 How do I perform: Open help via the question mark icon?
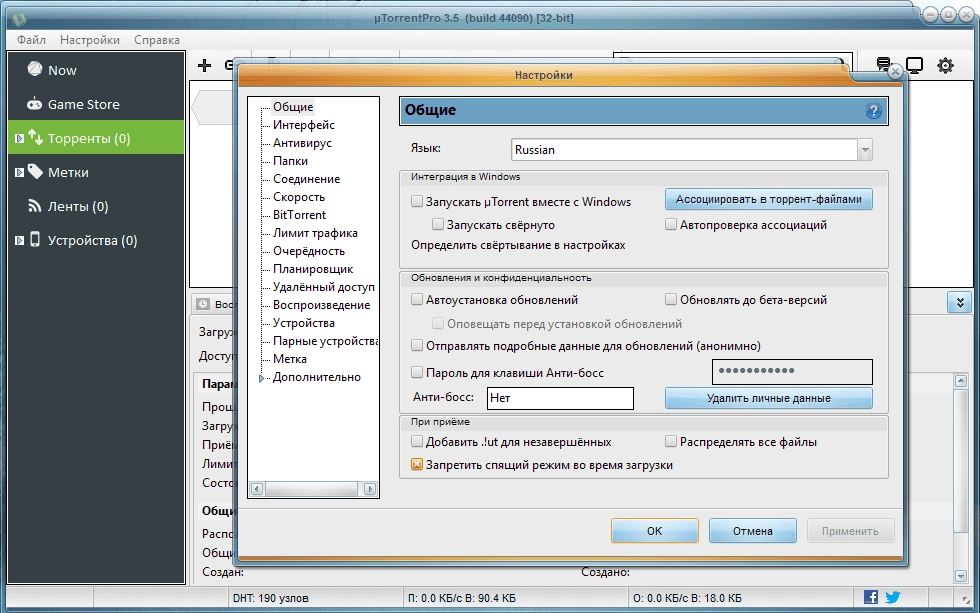[873, 111]
